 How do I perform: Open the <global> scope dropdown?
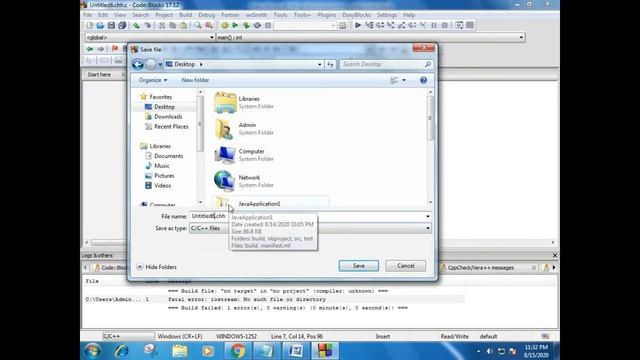[211, 37]
